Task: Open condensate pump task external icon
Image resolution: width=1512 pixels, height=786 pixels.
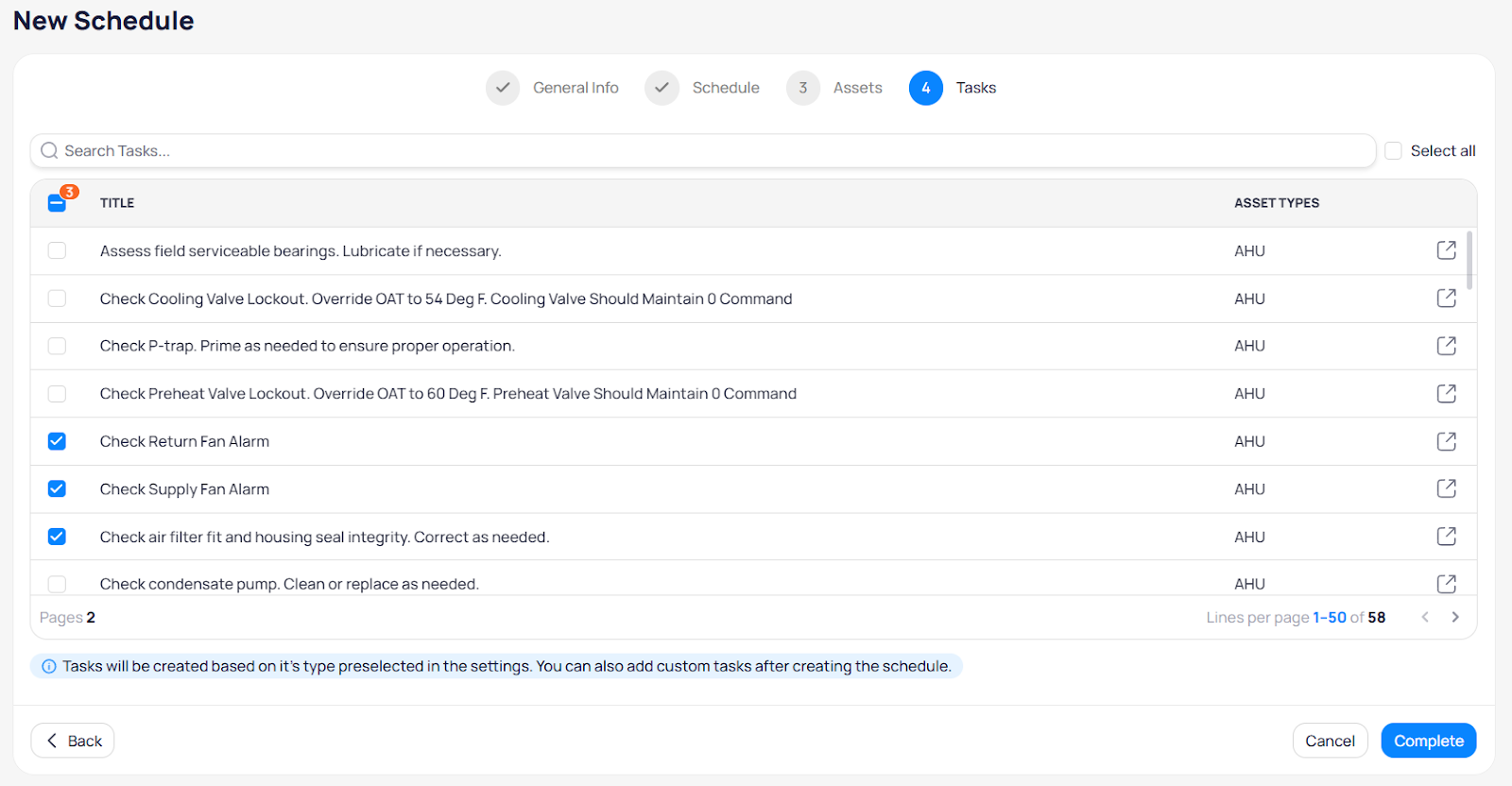Action: coord(1446,583)
